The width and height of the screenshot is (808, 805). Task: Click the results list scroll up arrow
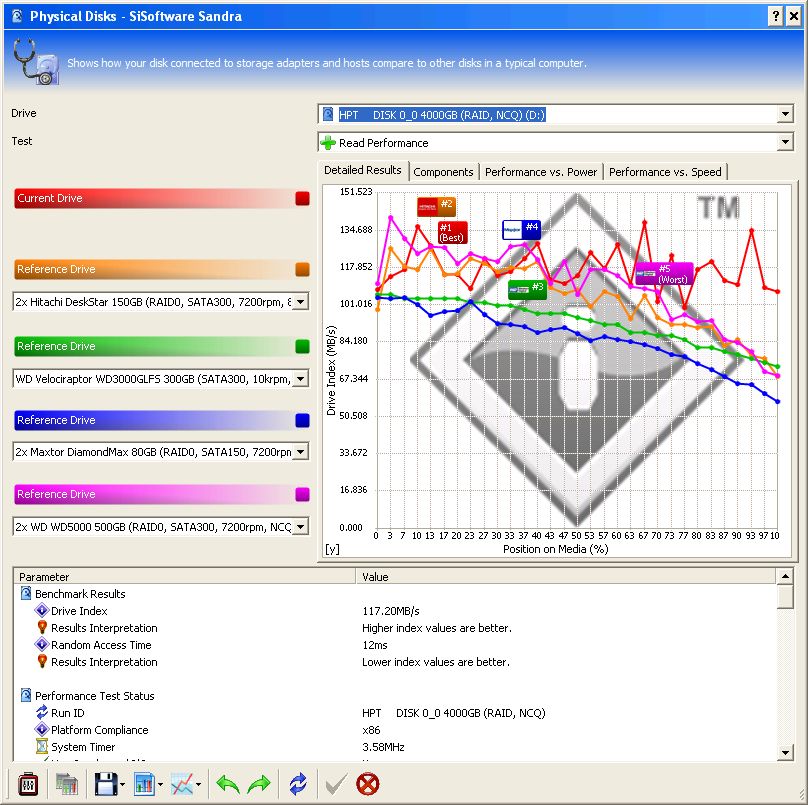click(785, 577)
